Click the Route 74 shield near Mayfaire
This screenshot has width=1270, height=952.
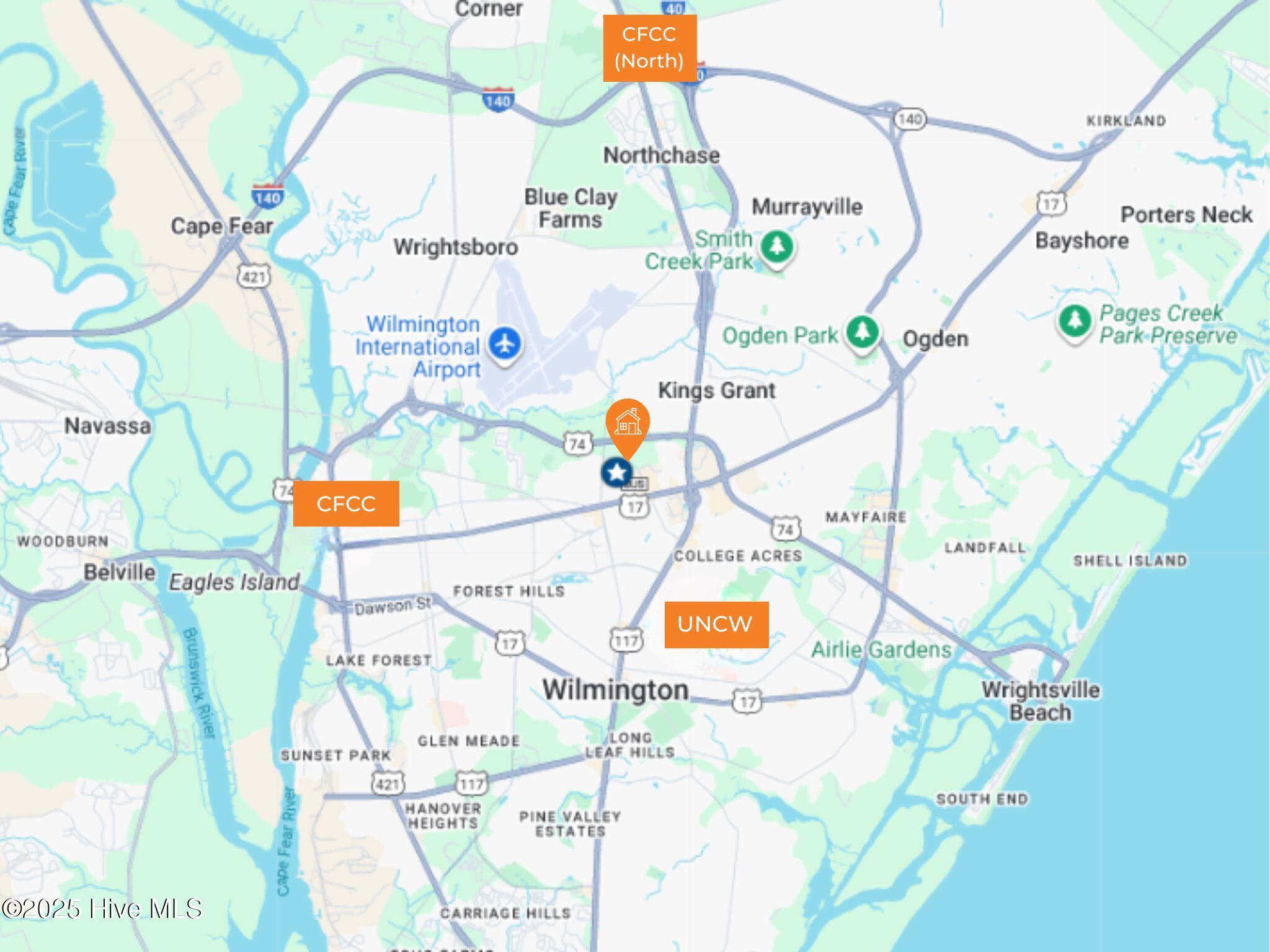pos(786,530)
